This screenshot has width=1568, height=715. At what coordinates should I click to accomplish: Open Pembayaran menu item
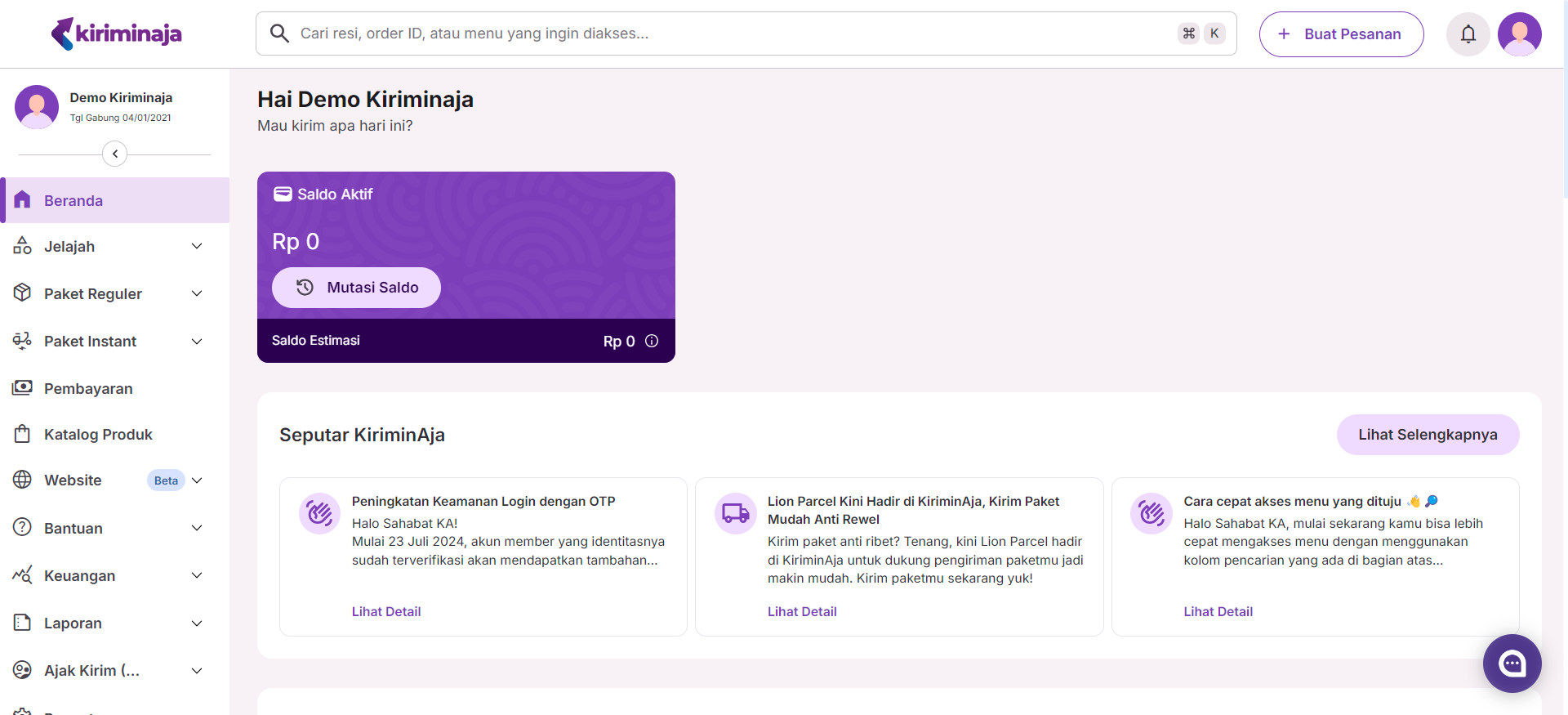[x=115, y=388]
